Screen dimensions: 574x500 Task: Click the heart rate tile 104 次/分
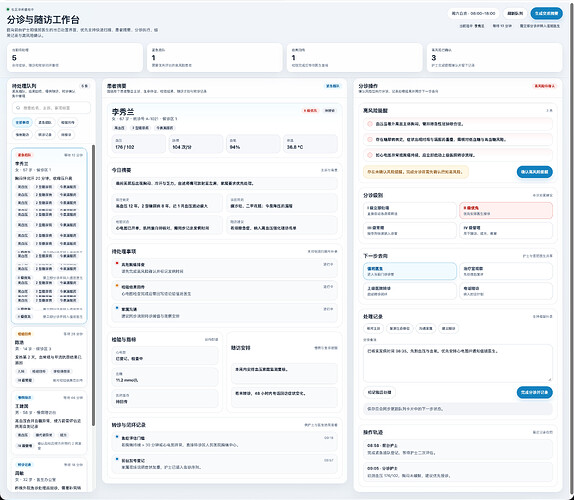[x=196, y=144]
